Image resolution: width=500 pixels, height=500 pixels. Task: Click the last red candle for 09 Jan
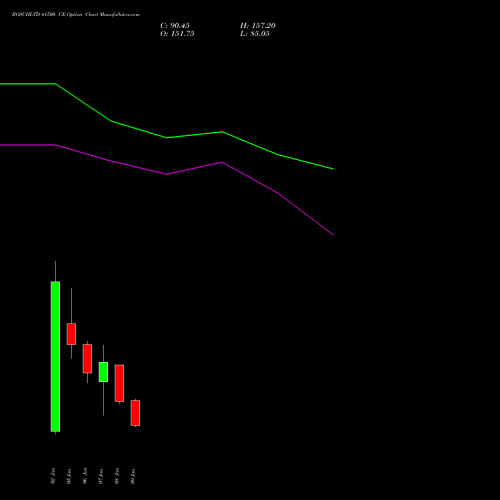(x=135, y=413)
